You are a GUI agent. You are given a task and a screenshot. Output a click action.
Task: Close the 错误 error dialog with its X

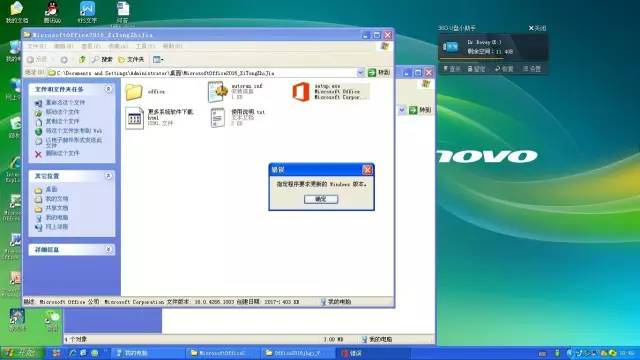click(367, 169)
